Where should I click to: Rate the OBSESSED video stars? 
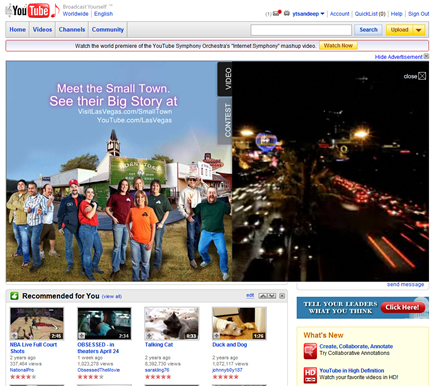[x=91, y=377]
